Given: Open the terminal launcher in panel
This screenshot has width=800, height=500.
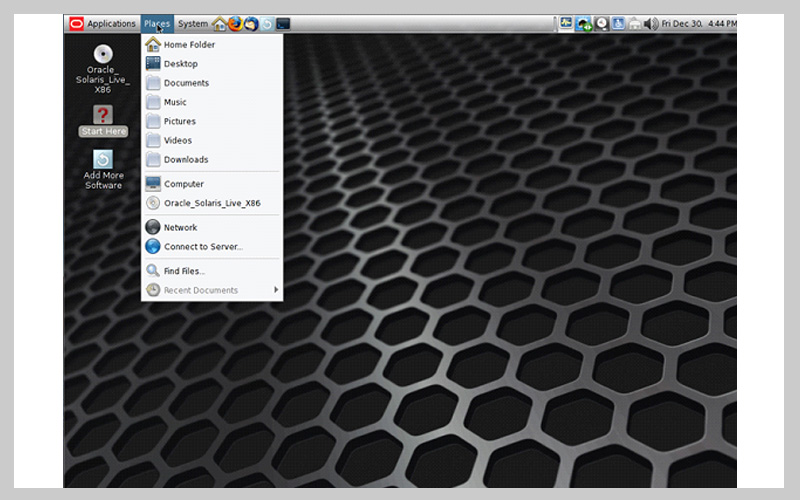Looking at the screenshot, I should (283, 23).
